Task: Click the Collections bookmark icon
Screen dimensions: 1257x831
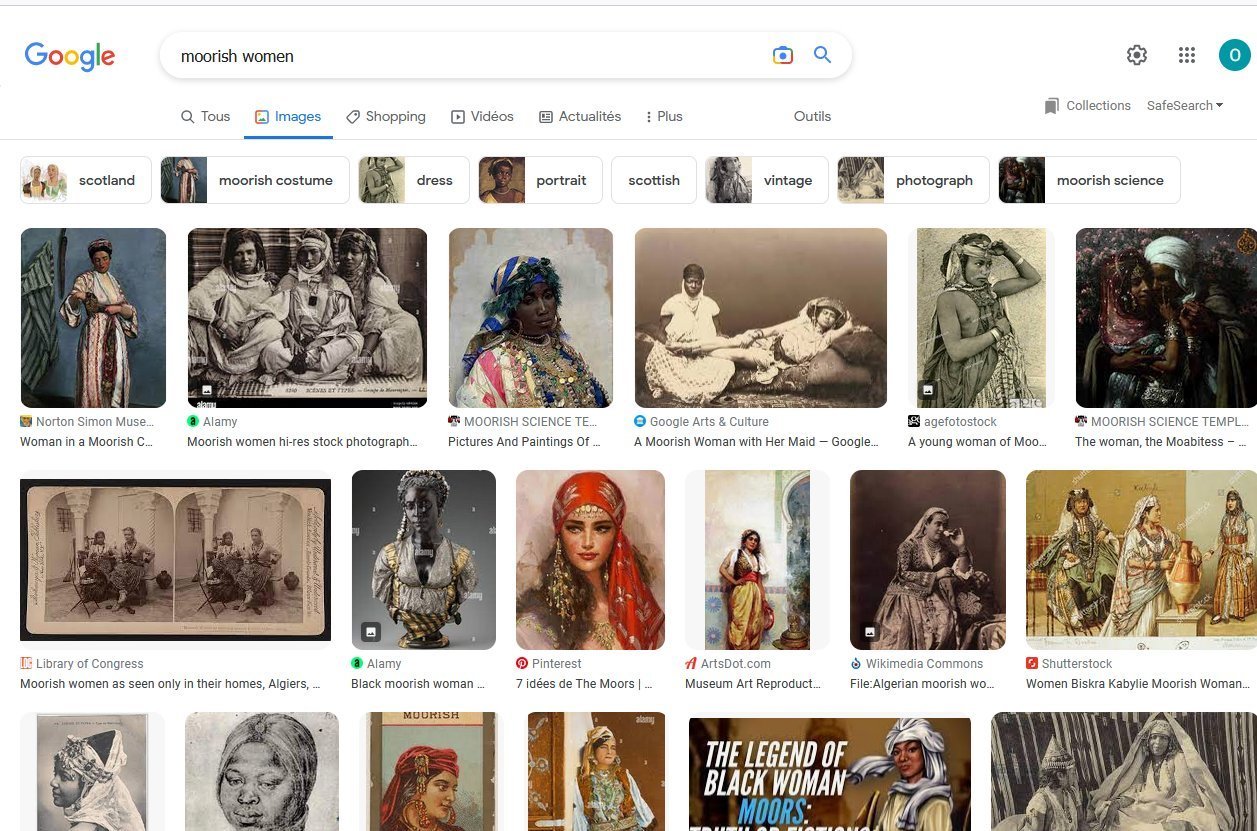Action: [x=1051, y=106]
